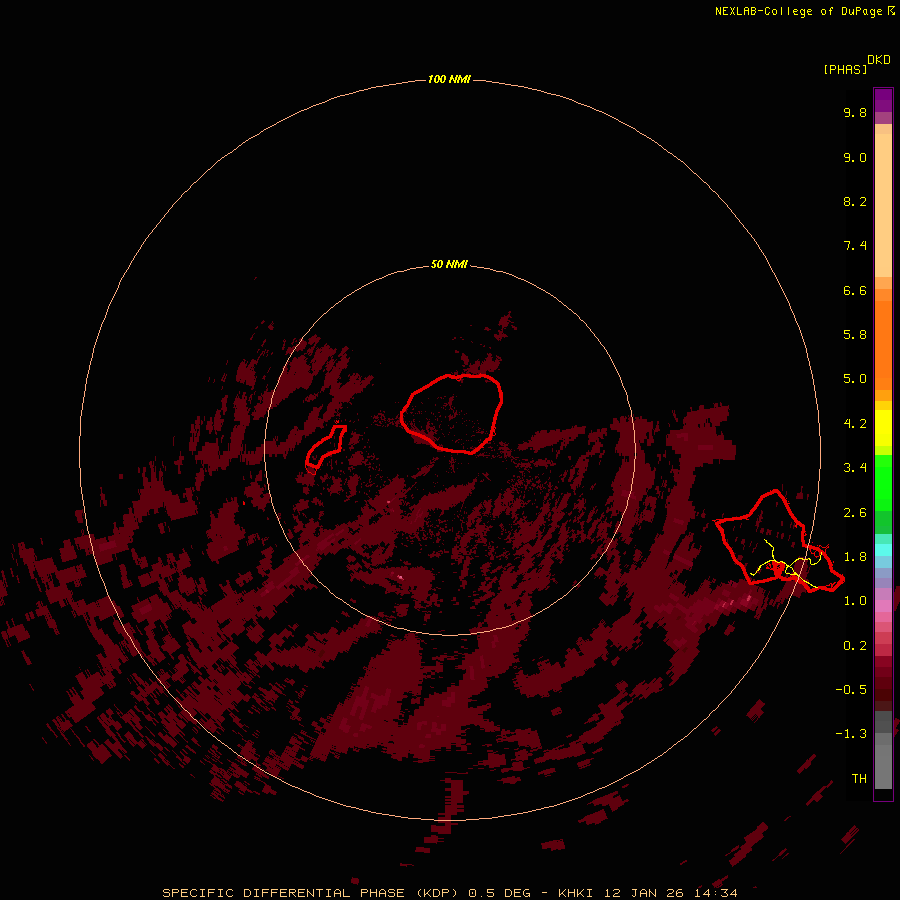The image size is (900, 900).
Task: Click the 3.4 scale value
Action: [x=855, y=468]
